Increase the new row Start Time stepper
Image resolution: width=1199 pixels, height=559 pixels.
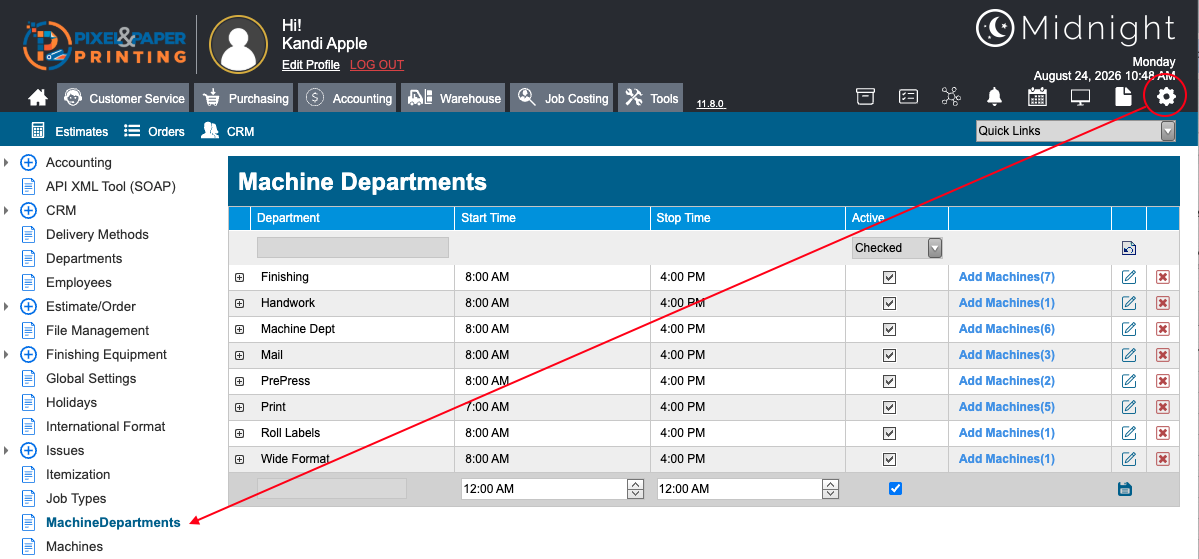tap(635, 484)
